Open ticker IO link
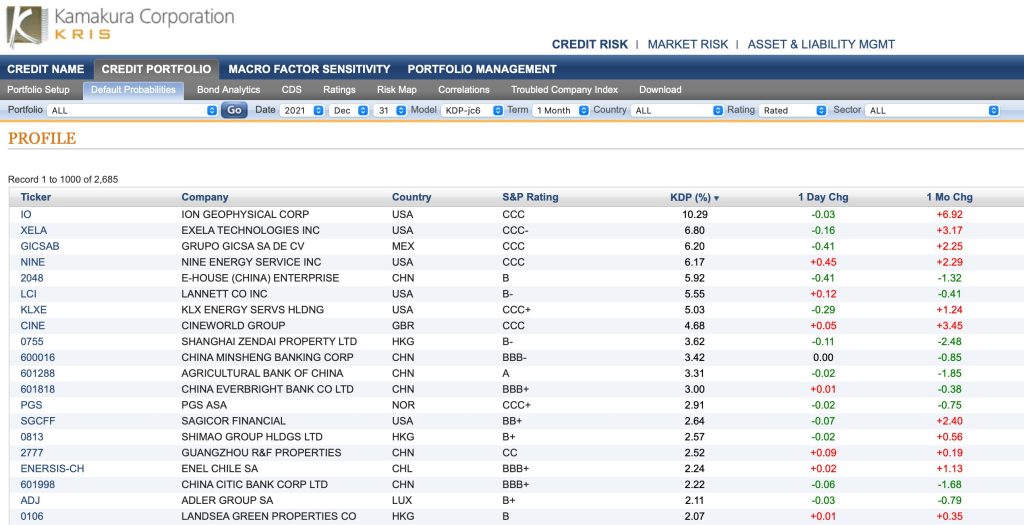The image size is (1024, 525). pos(26,214)
